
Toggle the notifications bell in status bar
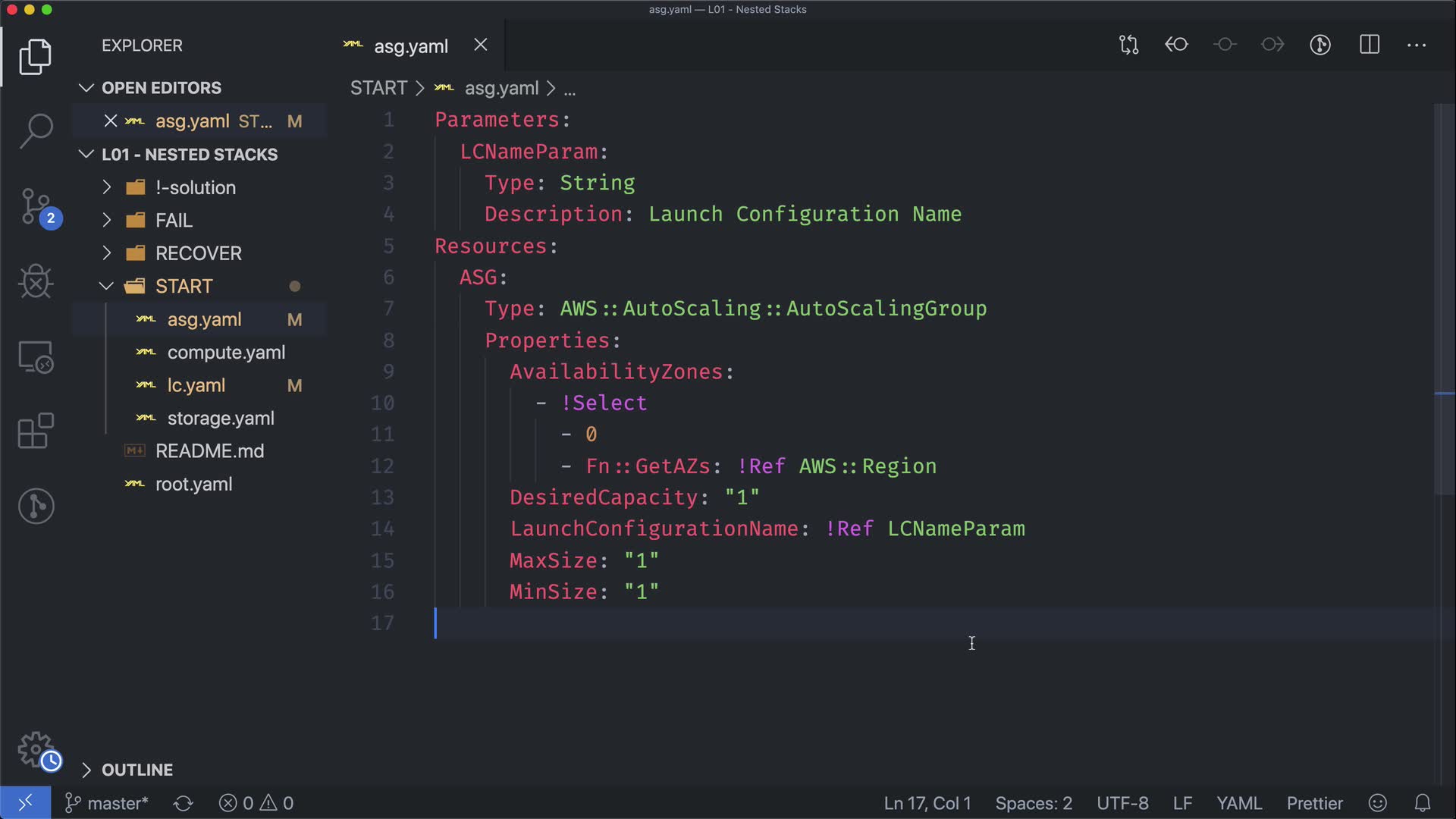click(x=1423, y=803)
